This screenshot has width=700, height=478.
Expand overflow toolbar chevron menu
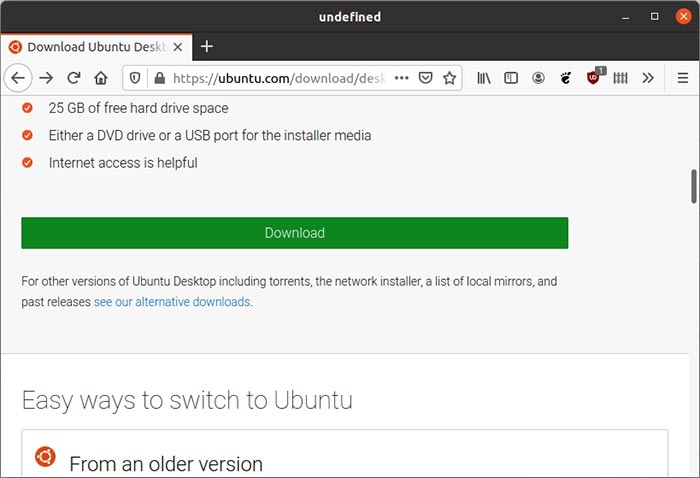coord(648,78)
